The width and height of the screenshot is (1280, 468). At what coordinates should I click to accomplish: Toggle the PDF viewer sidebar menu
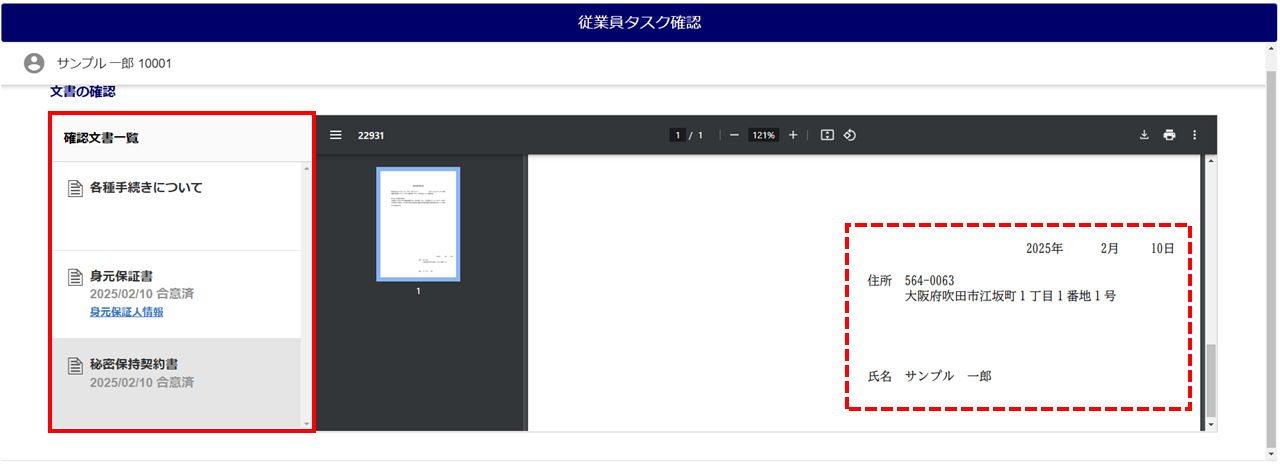coord(336,136)
